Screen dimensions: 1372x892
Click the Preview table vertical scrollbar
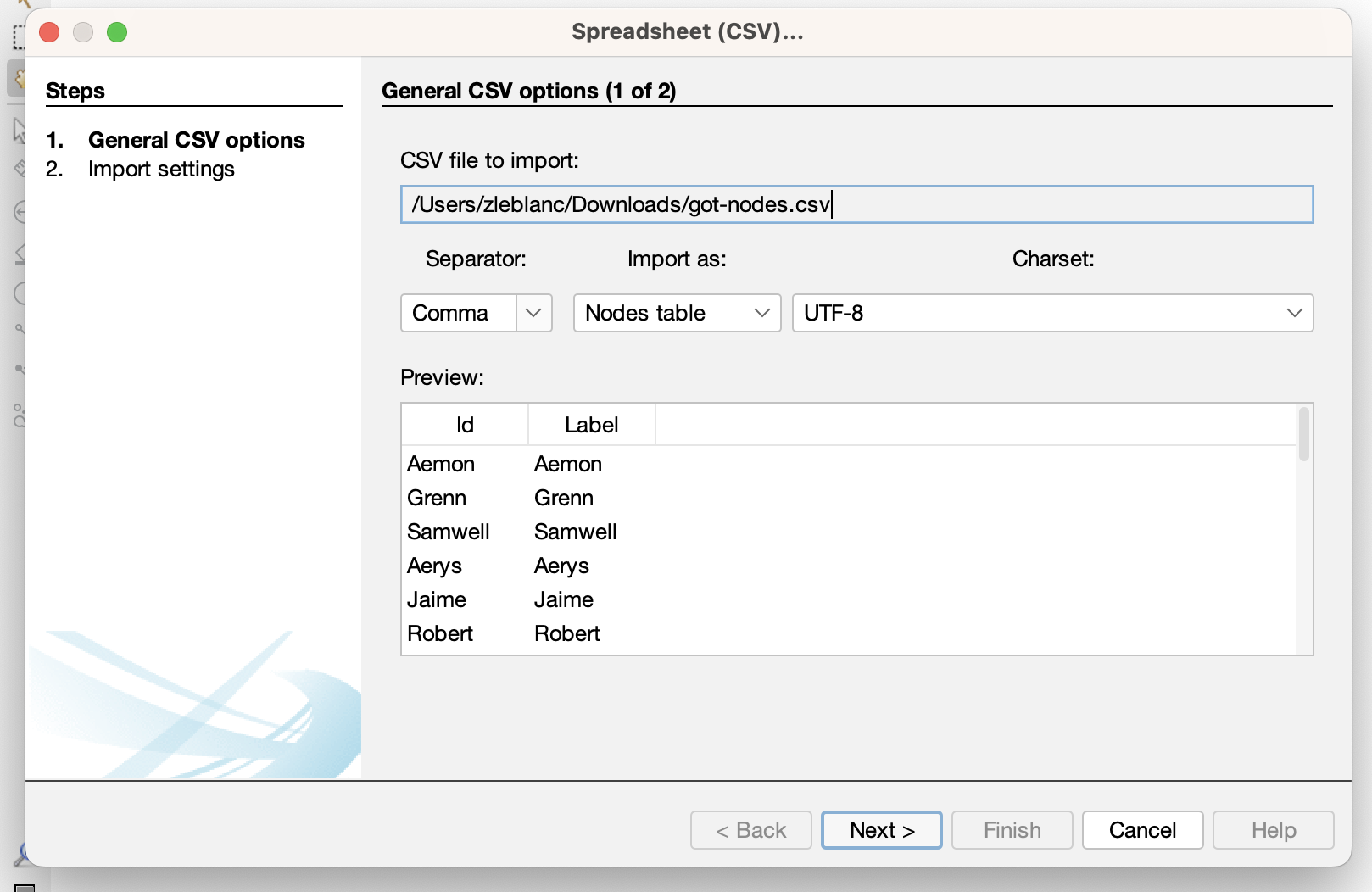click(1303, 435)
